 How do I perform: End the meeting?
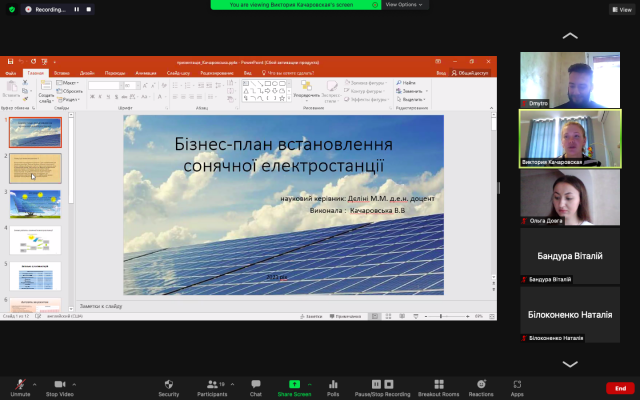[x=620, y=388]
